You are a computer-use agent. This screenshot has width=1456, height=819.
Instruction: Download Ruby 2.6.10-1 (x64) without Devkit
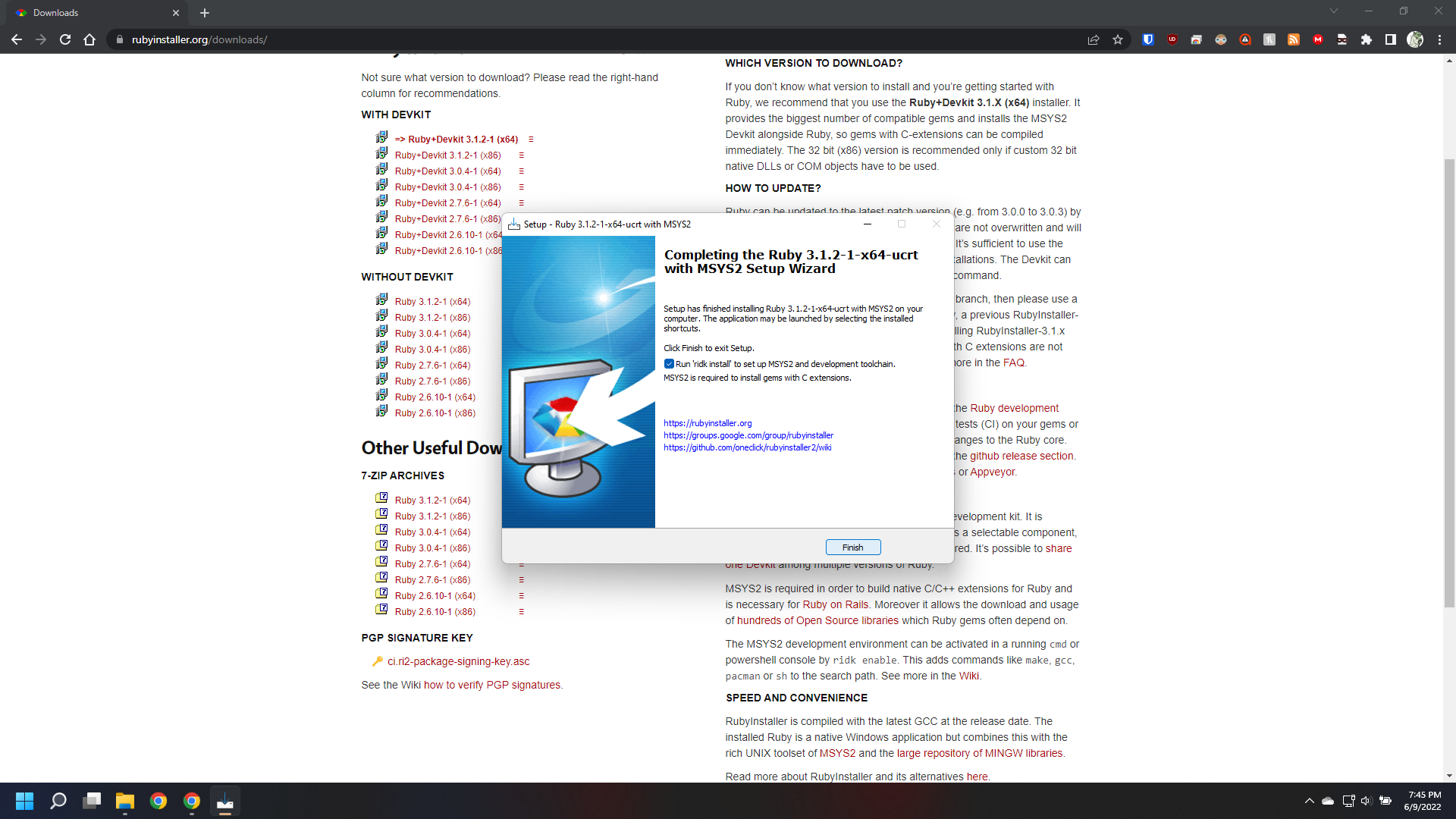pyautogui.click(x=435, y=397)
